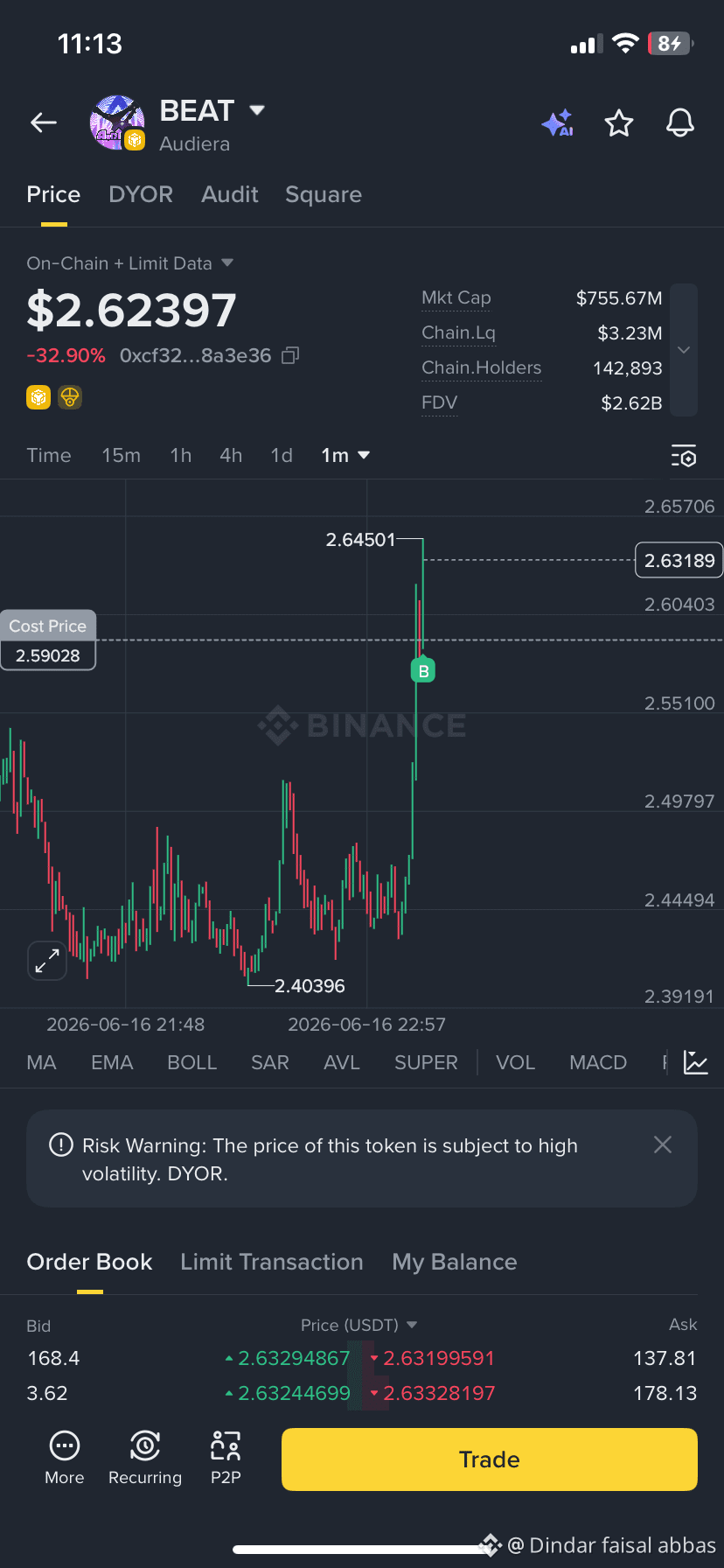
Task: Tap the B buy marker on chart
Action: click(x=423, y=671)
